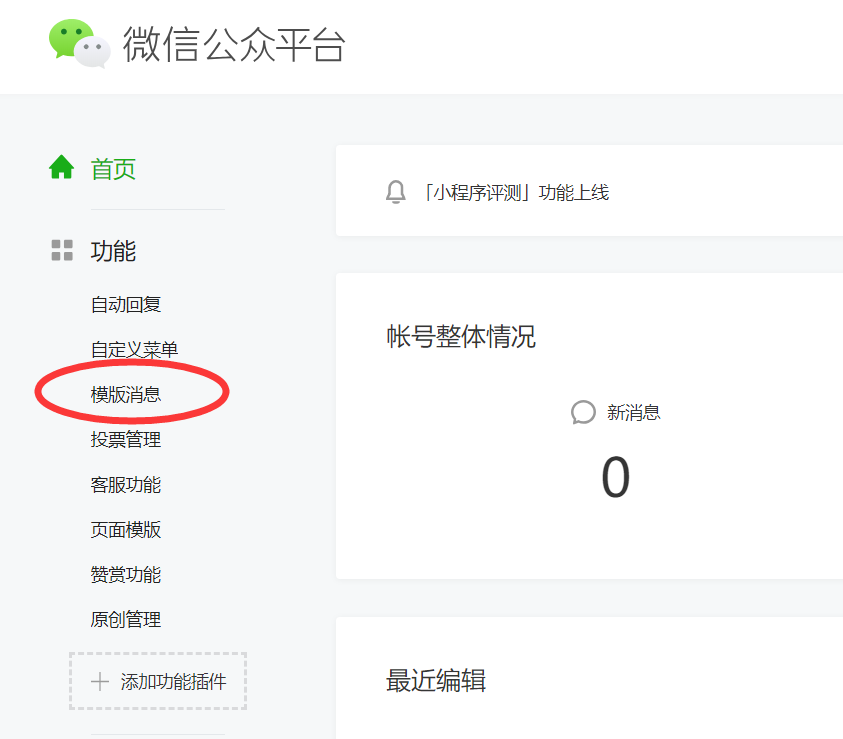Open 原创管理 in the sidebar
This screenshot has width=843, height=739.
coord(126,620)
